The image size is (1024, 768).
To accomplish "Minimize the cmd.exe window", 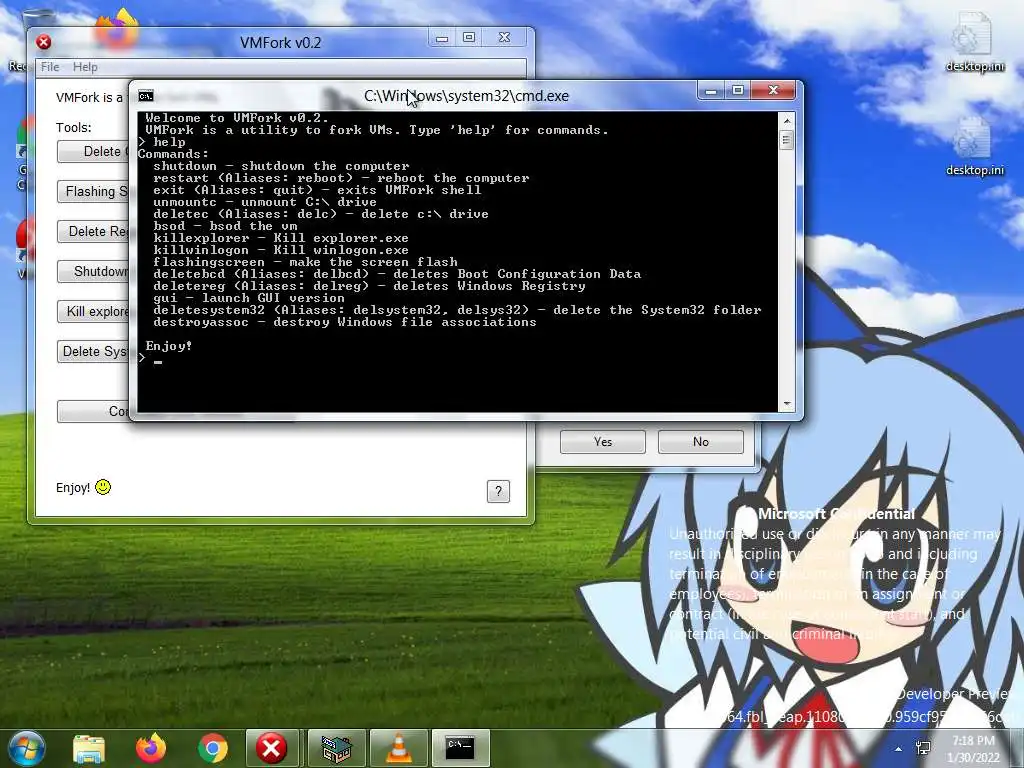I will [711, 91].
